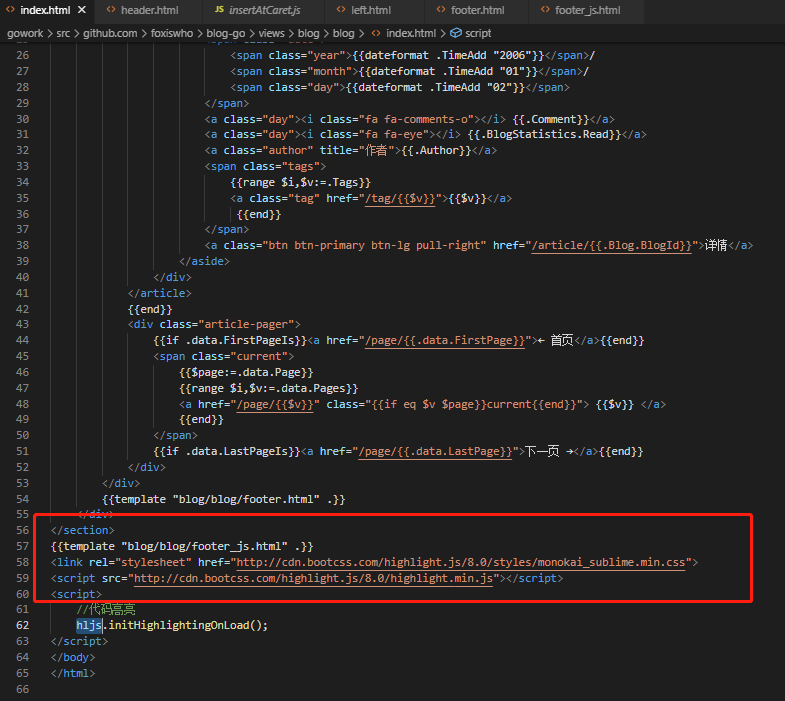Viewport: 785px width, 701px height.
Task: Follow the highlight.min.js script src link
Action: pyautogui.click(x=313, y=579)
